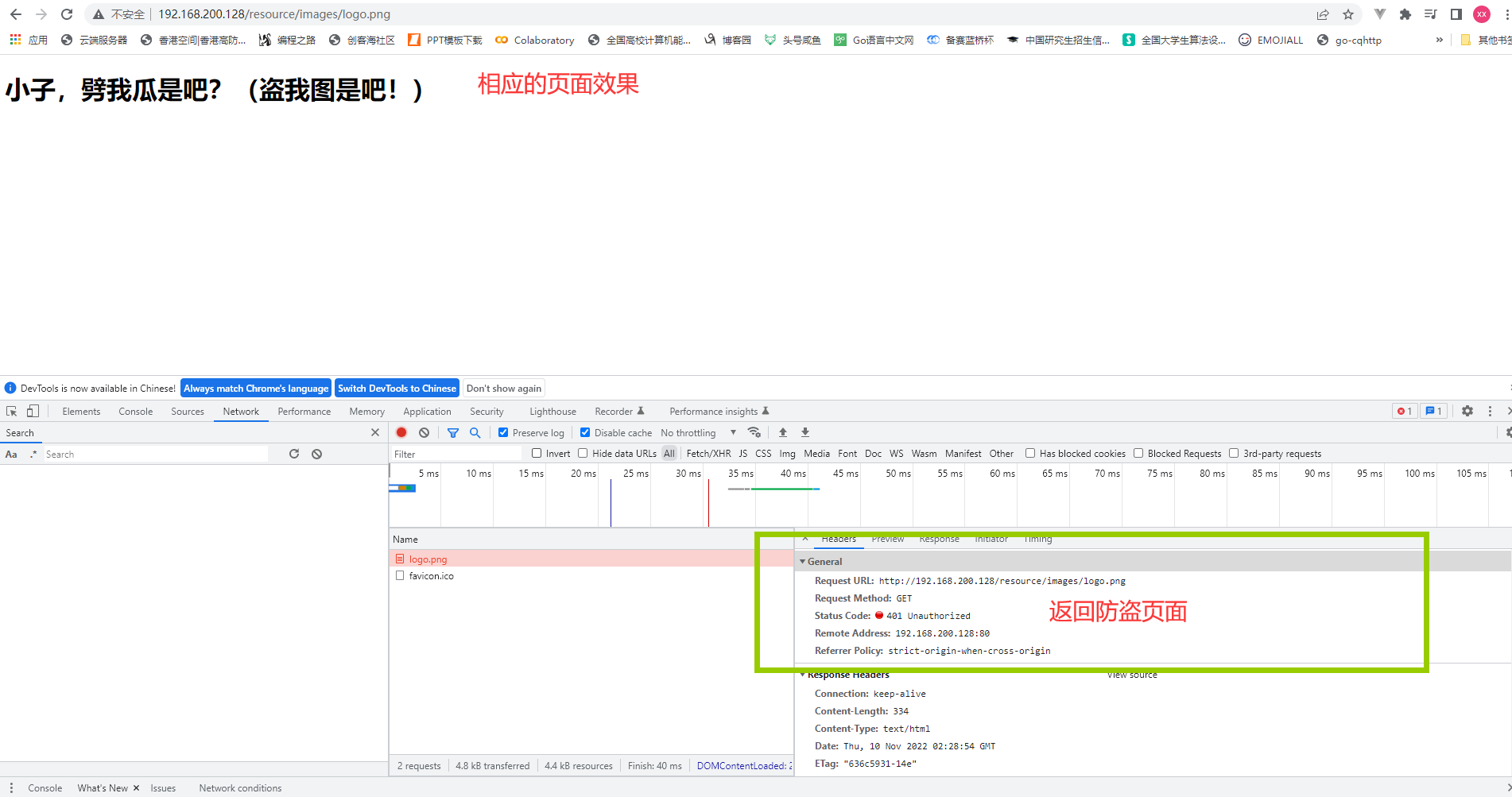The width and height of the screenshot is (1512, 797).
Task: Click the import HAR file upload arrow
Action: pyautogui.click(x=783, y=432)
